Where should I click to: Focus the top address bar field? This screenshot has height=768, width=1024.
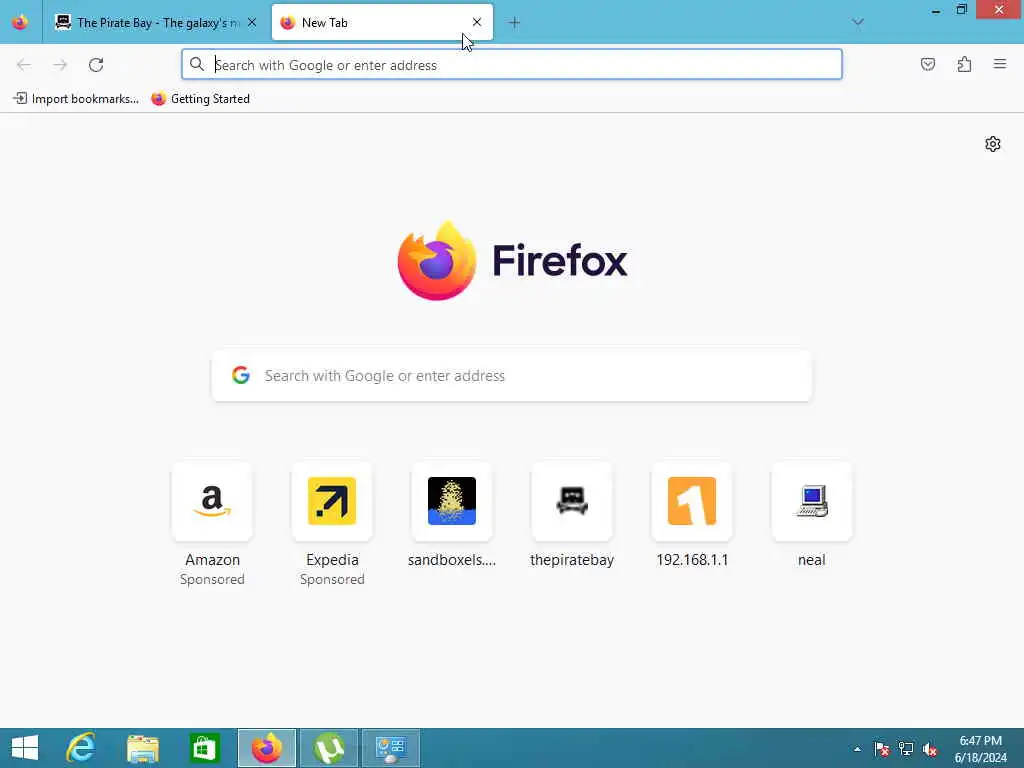pyautogui.click(x=511, y=65)
